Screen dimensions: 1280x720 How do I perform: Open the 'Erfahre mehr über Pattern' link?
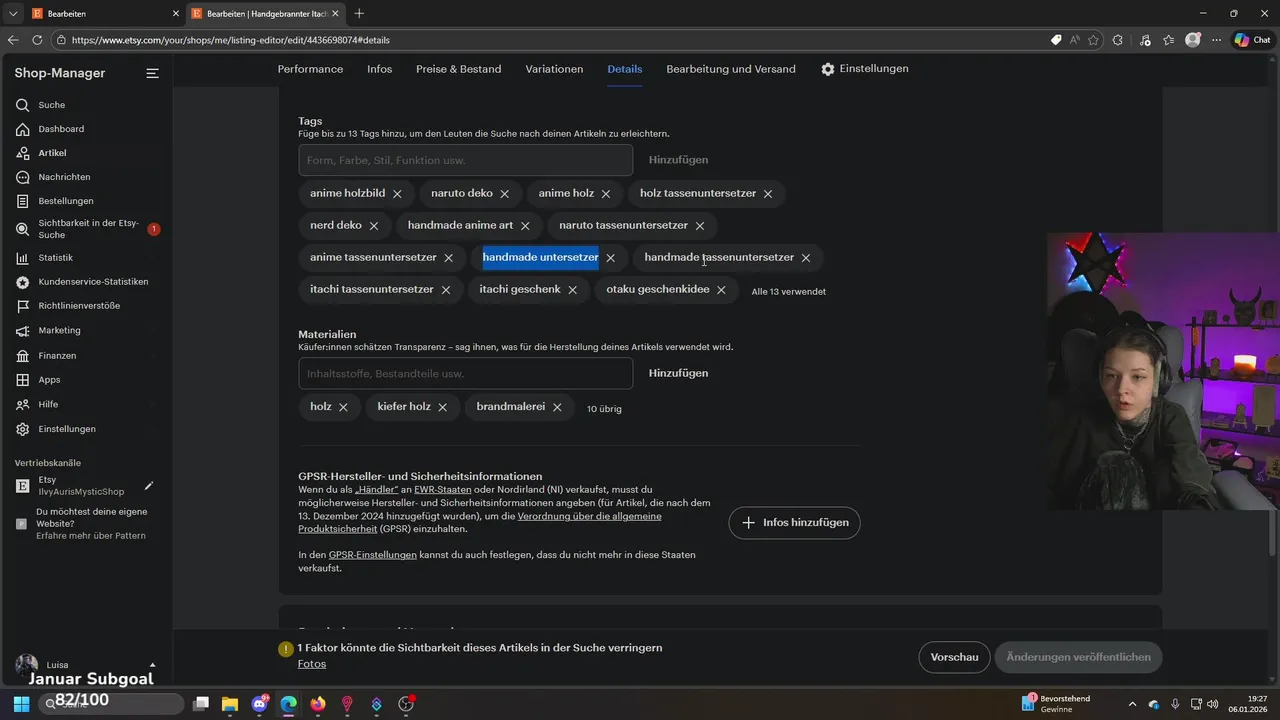click(91, 536)
